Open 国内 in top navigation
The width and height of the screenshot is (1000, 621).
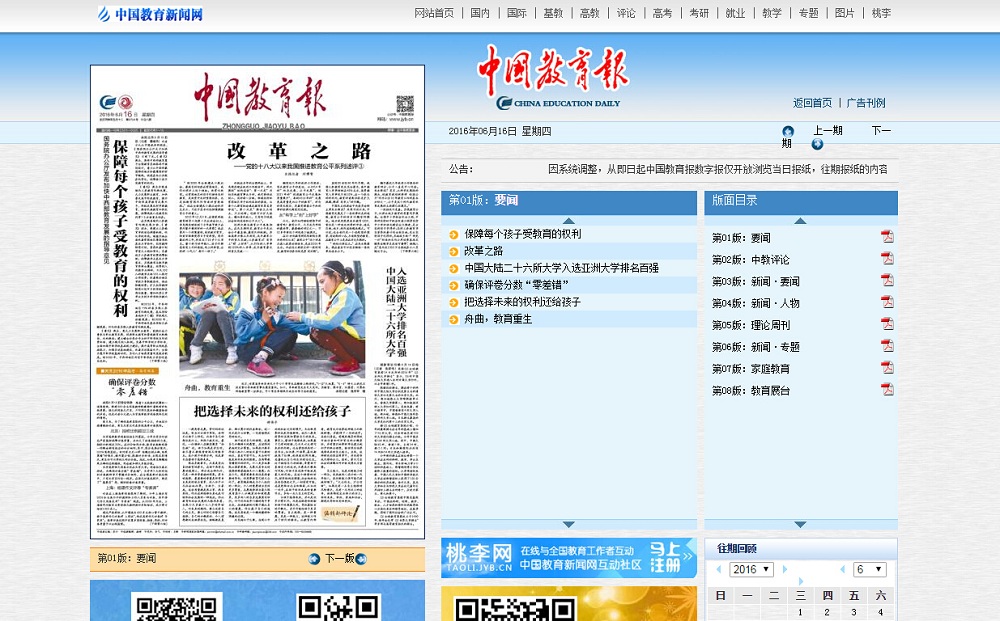(480, 13)
